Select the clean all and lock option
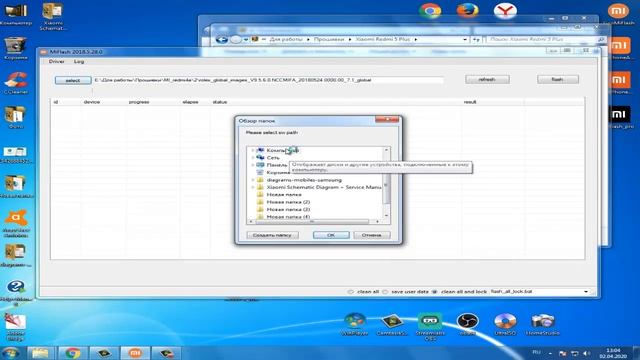The height and width of the screenshot is (360, 640). click(435, 292)
